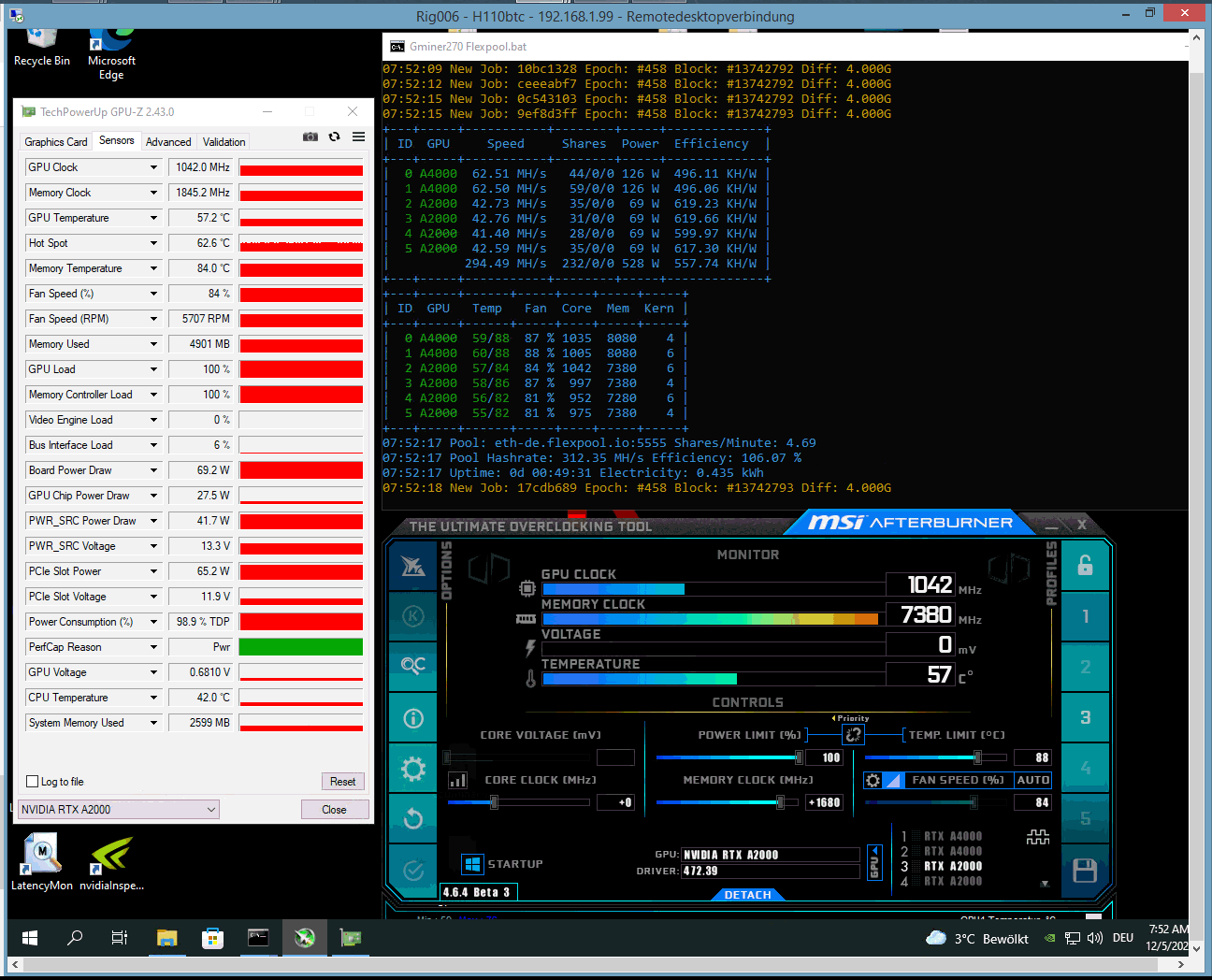This screenshot has width=1212, height=980.
Task: Expand GPU list arrow in Afterburner
Action: coord(1045,884)
